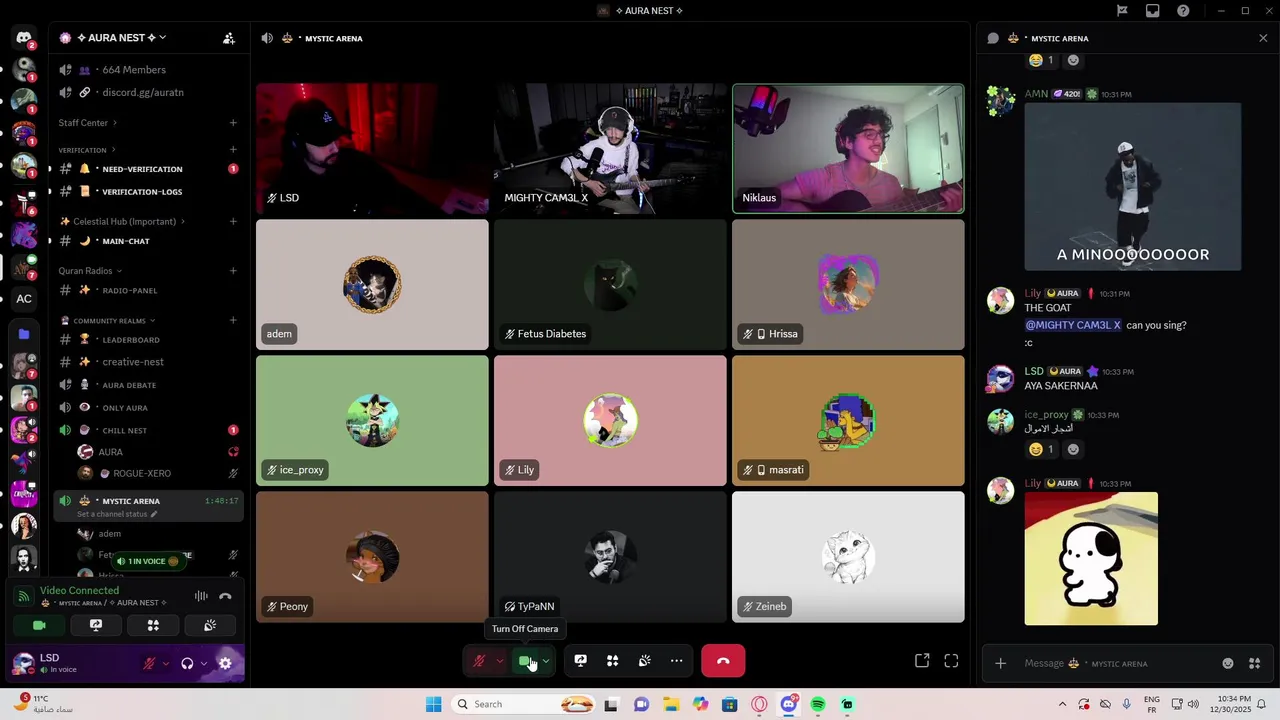This screenshot has width=1280, height=720.
Task: Click screen share button in Video Connected panel
Action: 96,625
